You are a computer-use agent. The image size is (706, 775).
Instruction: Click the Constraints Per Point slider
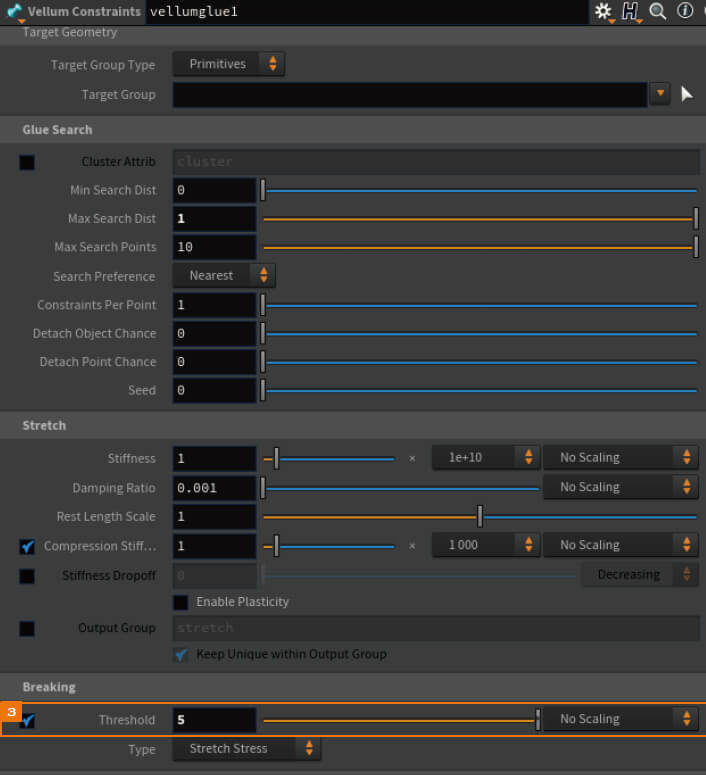click(479, 305)
